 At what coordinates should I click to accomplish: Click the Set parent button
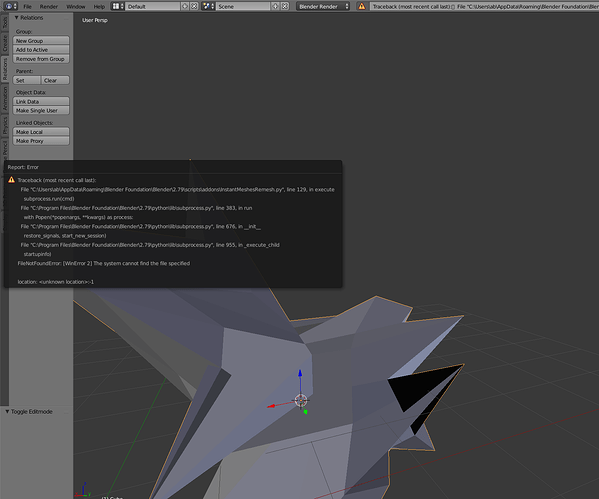(27, 80)
